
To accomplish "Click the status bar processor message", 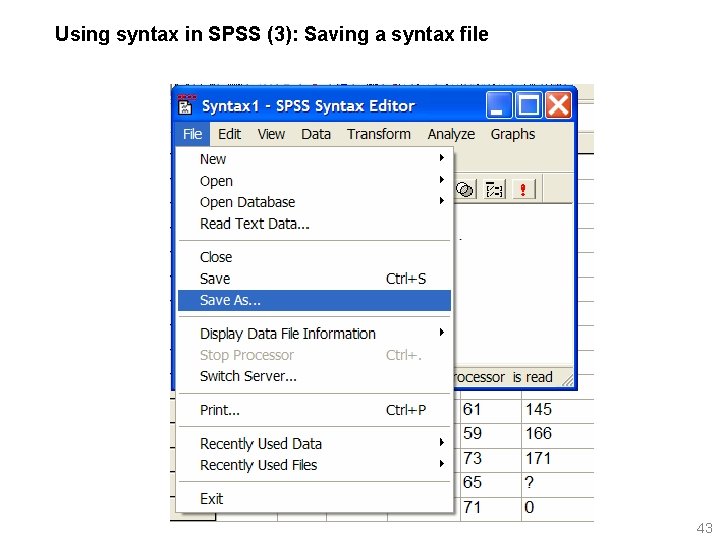I will point(503,377).
